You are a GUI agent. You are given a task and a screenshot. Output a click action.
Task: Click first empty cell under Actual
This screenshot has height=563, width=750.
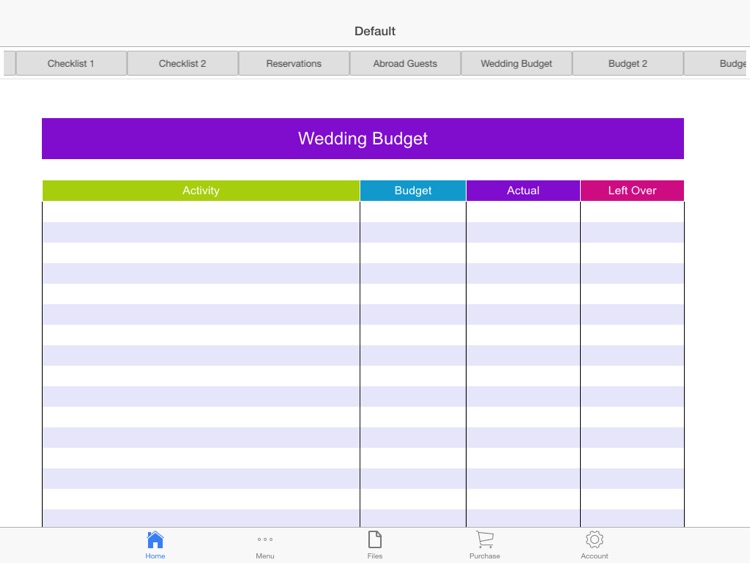point(523,212)
